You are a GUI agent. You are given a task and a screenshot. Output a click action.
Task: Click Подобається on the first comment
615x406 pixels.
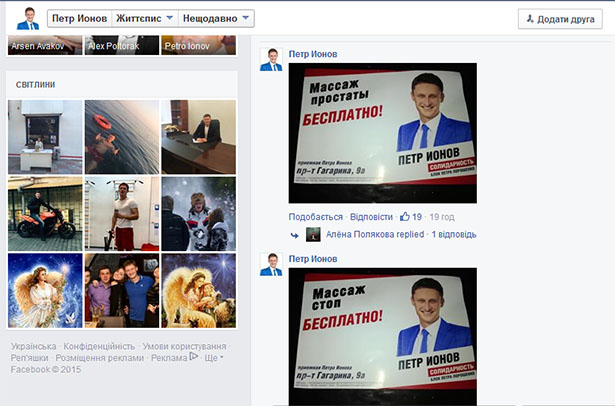tap(316, 217)
